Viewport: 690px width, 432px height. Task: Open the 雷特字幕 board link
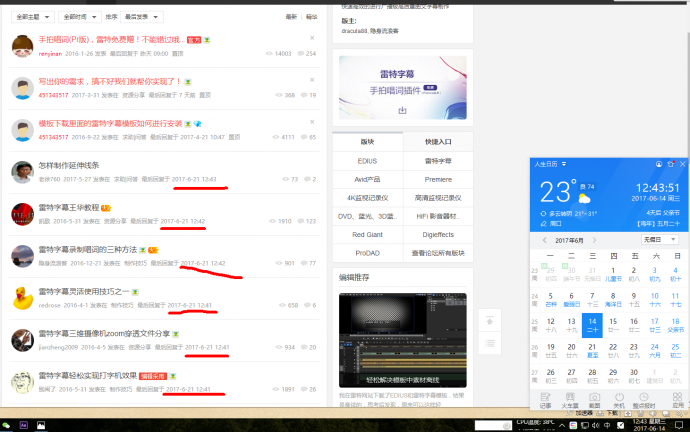tap(438, 161)
